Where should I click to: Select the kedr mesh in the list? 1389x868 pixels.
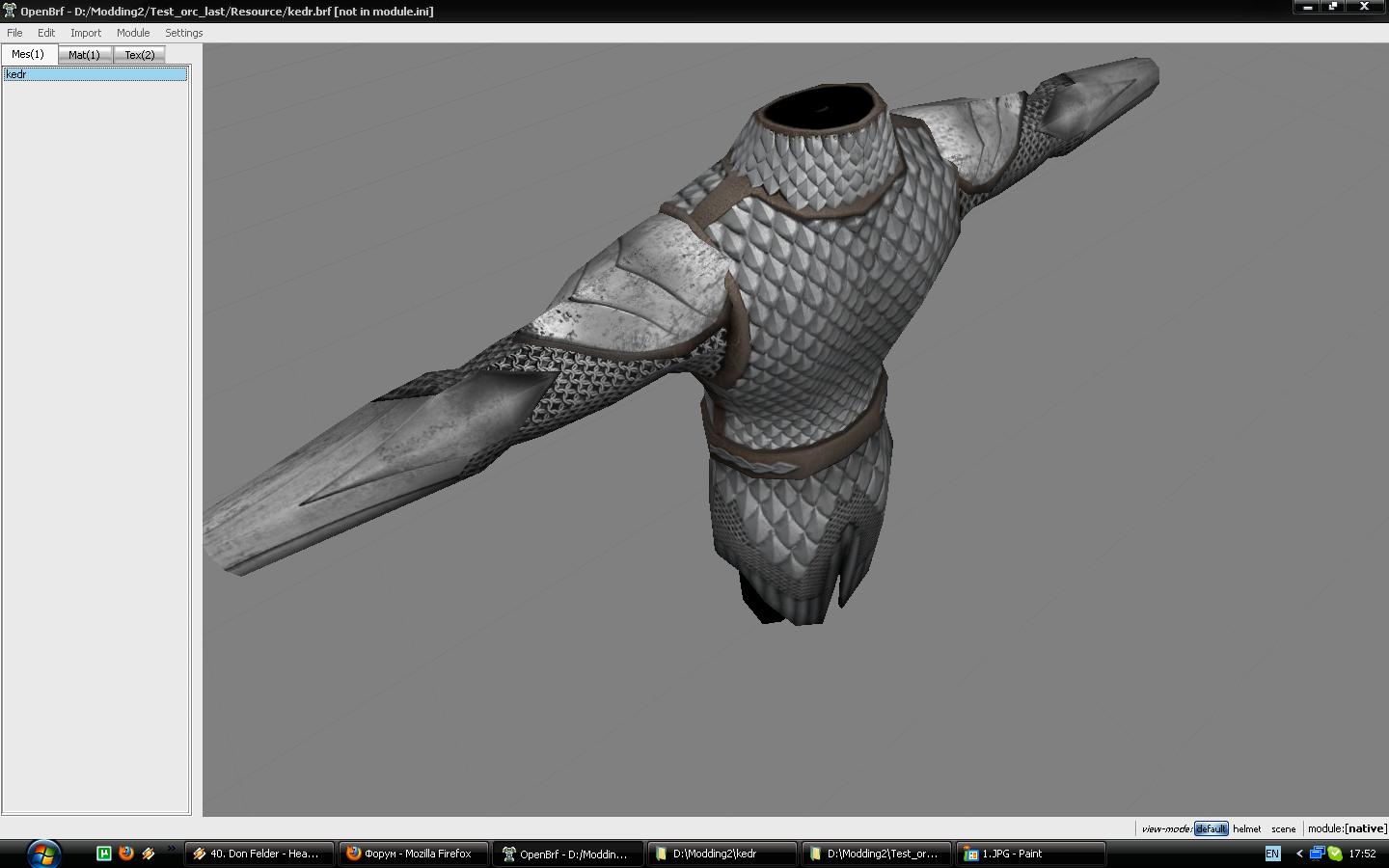[x=95, y=74]
